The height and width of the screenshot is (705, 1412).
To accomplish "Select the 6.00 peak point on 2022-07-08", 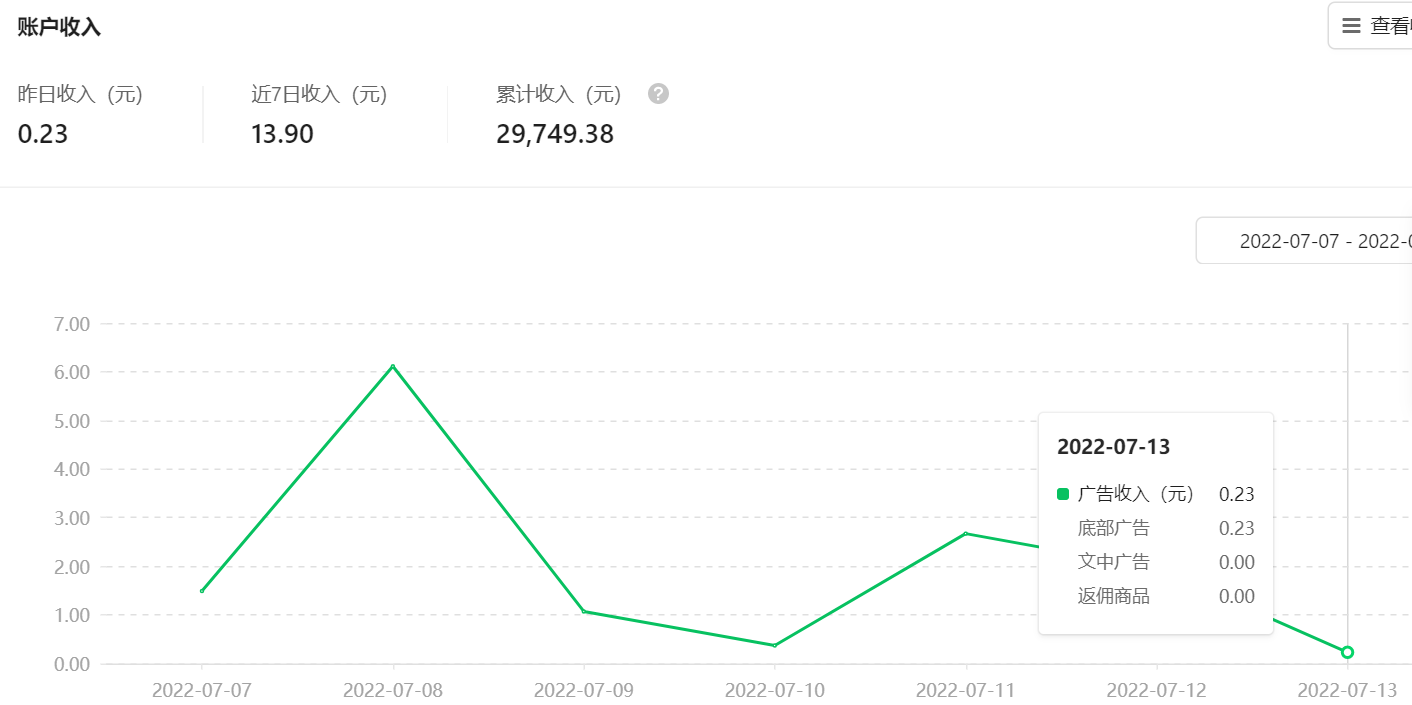I will tap(393, 366).
